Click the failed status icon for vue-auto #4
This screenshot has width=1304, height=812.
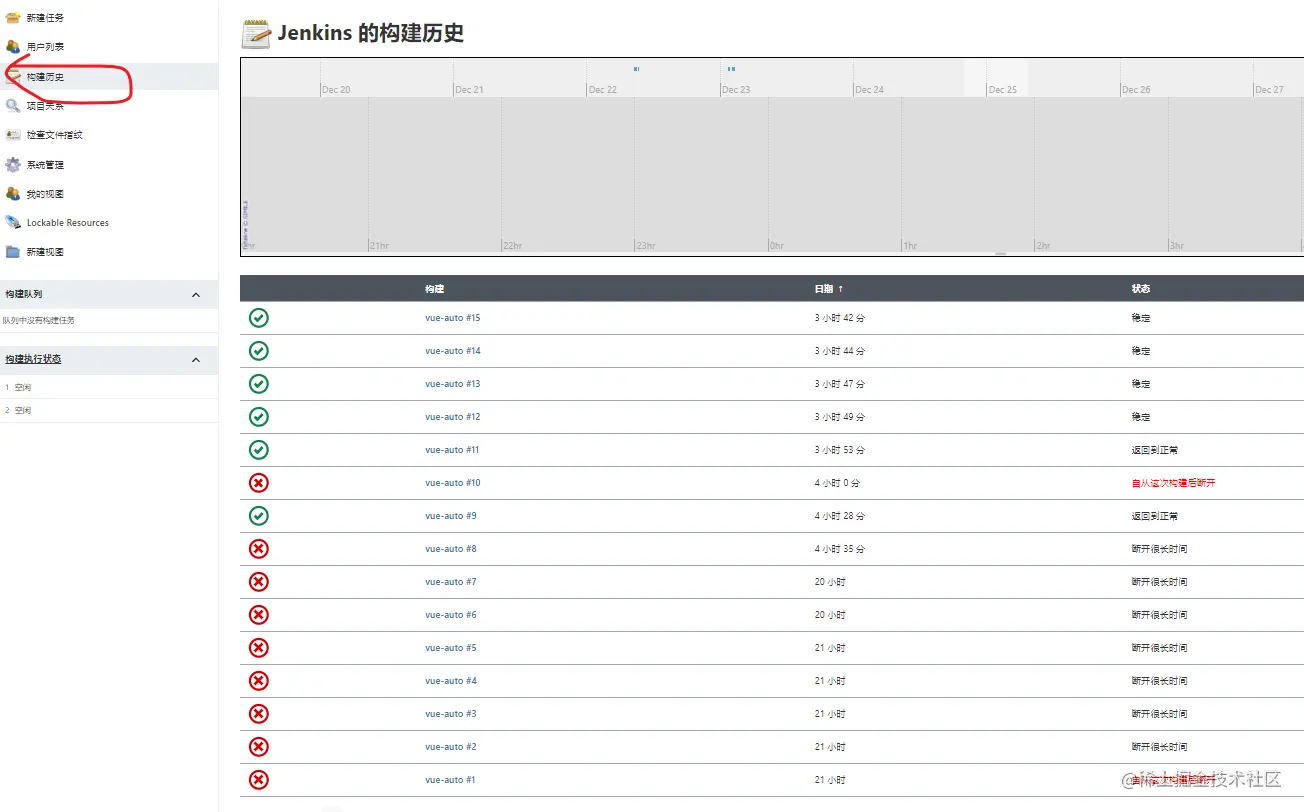258,681
